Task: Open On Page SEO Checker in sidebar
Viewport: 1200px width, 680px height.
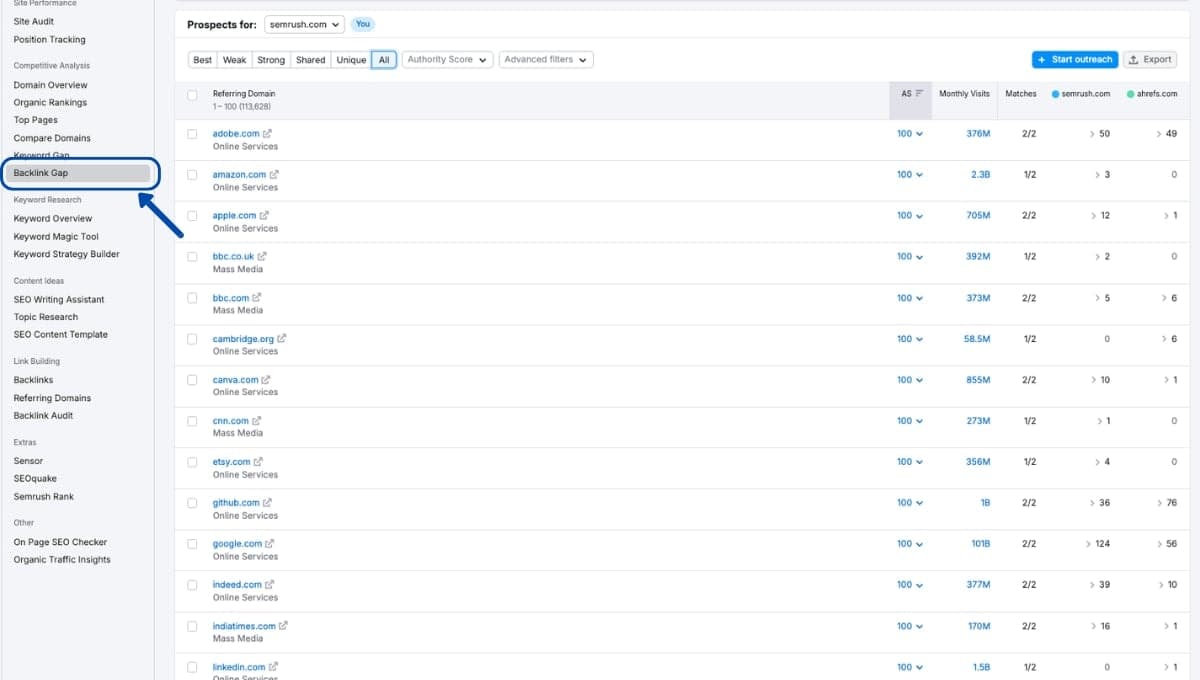Action: point(60,542)
